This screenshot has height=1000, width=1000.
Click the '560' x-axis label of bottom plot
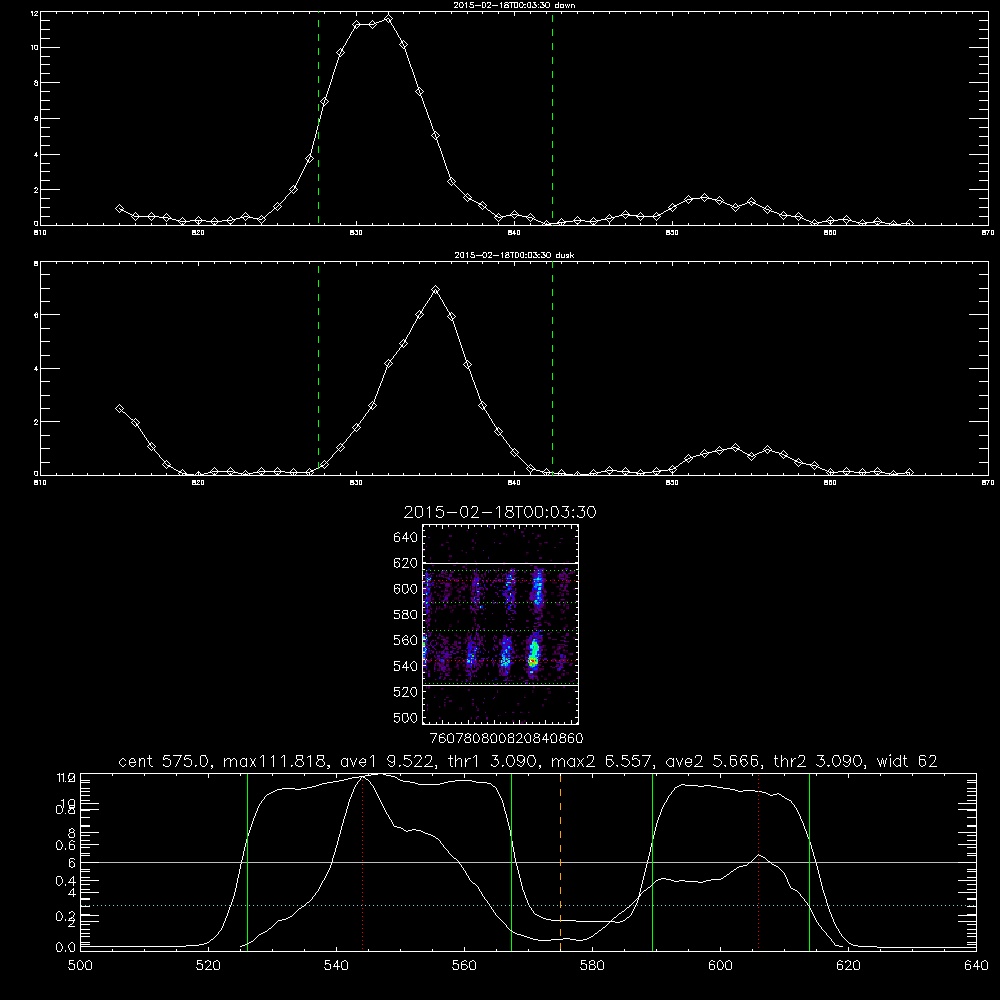464,966
